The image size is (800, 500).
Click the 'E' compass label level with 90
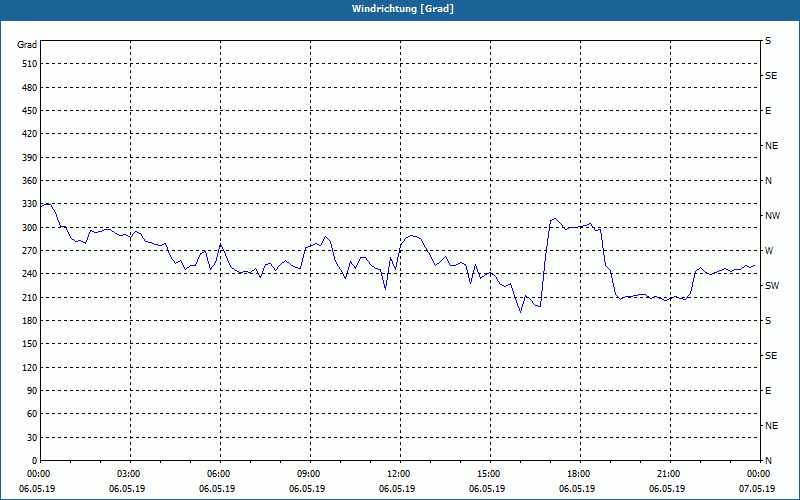[x=768, y=391]
